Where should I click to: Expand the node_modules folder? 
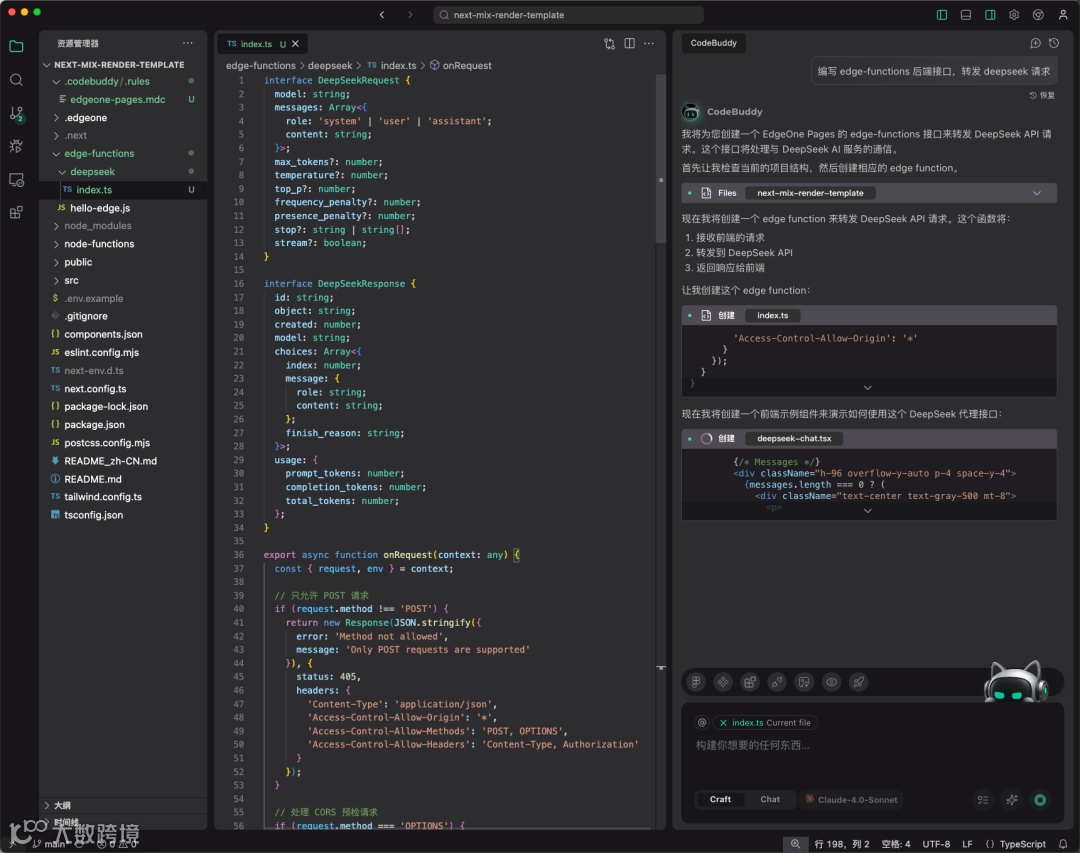(x=123, y=226)
